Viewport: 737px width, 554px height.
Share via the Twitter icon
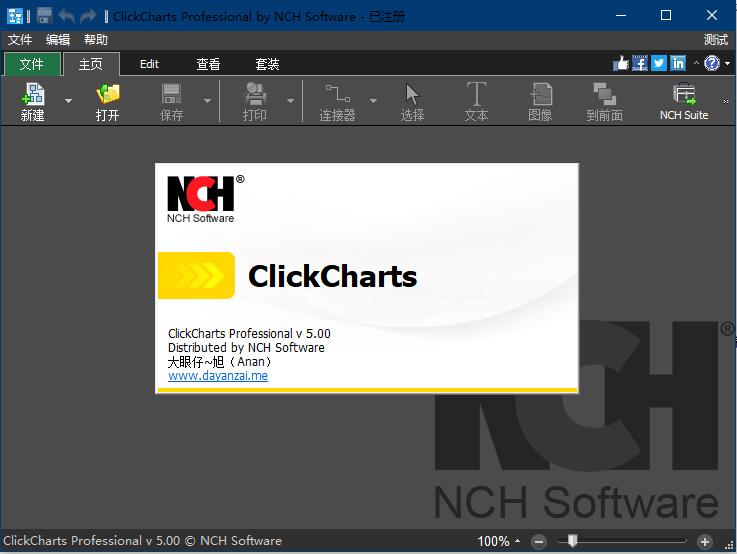(x=659, y=63)
